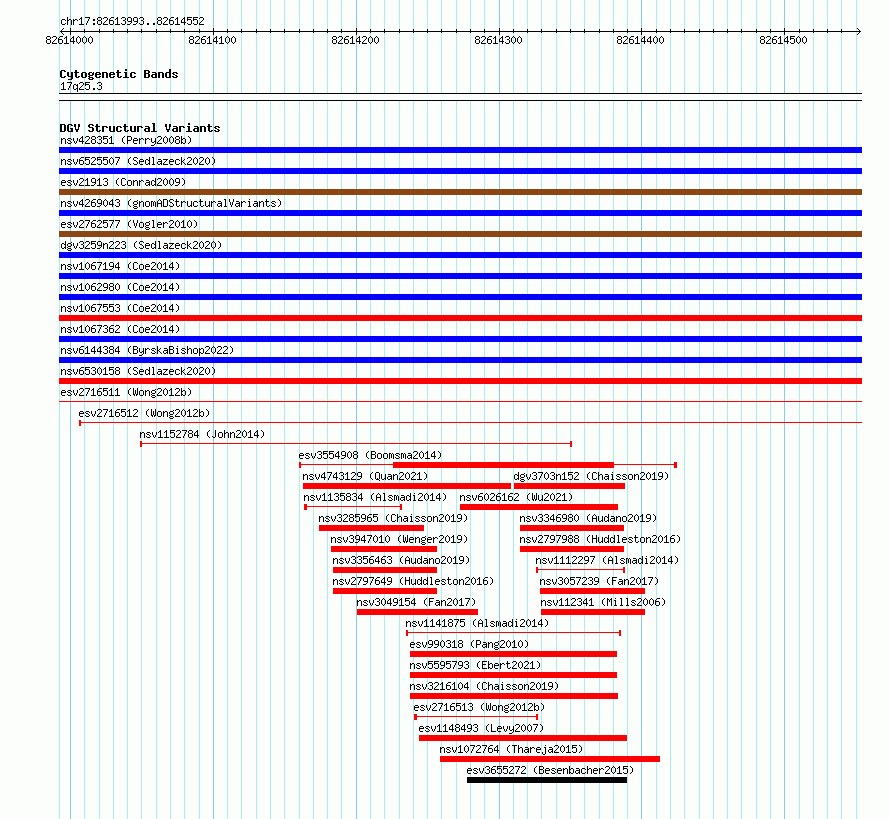Click nsv1067362 (Coe2014) variant label
890x819 pixels.
click(120, 329)
